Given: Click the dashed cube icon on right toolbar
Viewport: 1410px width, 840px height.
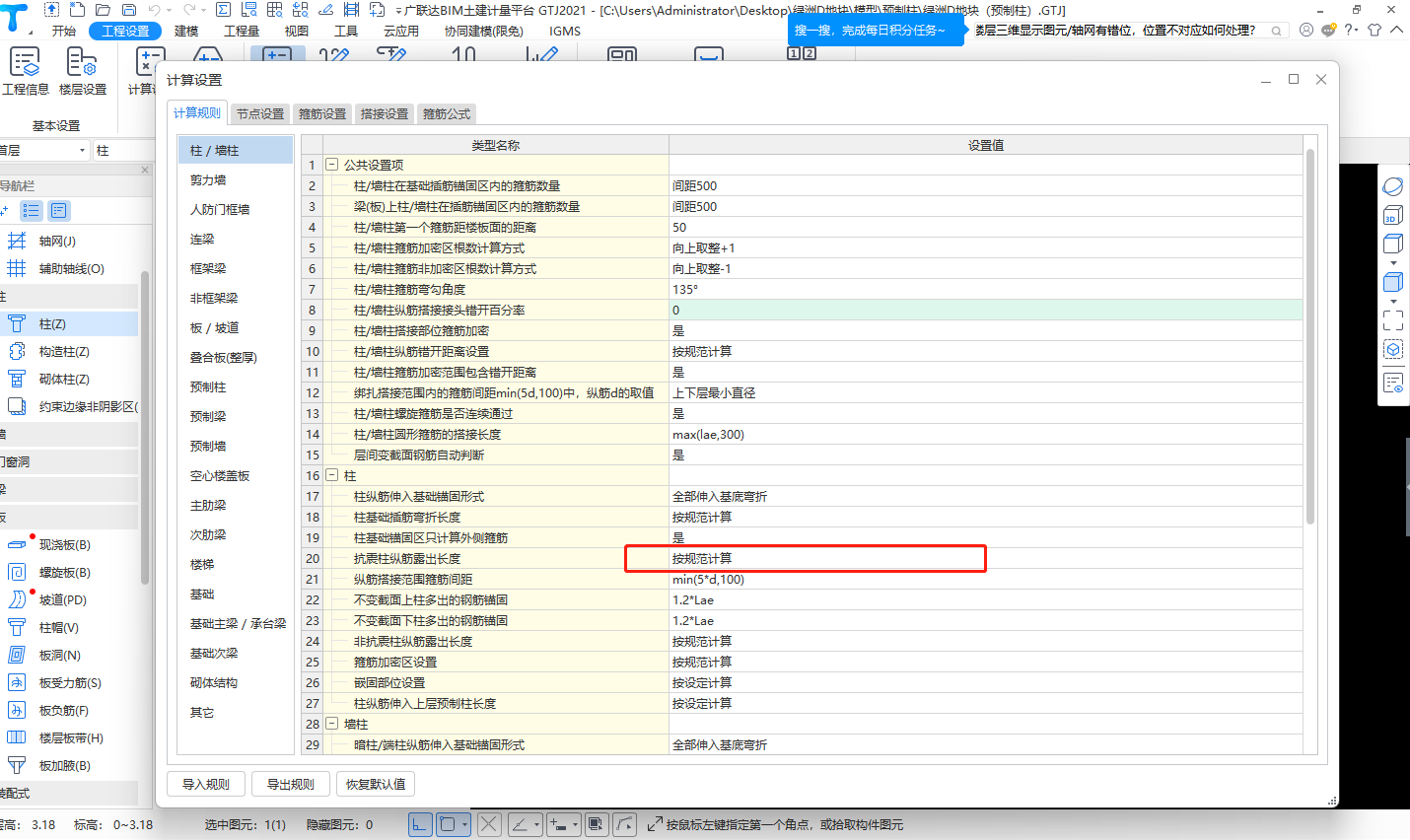Looking at the screenshot, I should 1393,349.
